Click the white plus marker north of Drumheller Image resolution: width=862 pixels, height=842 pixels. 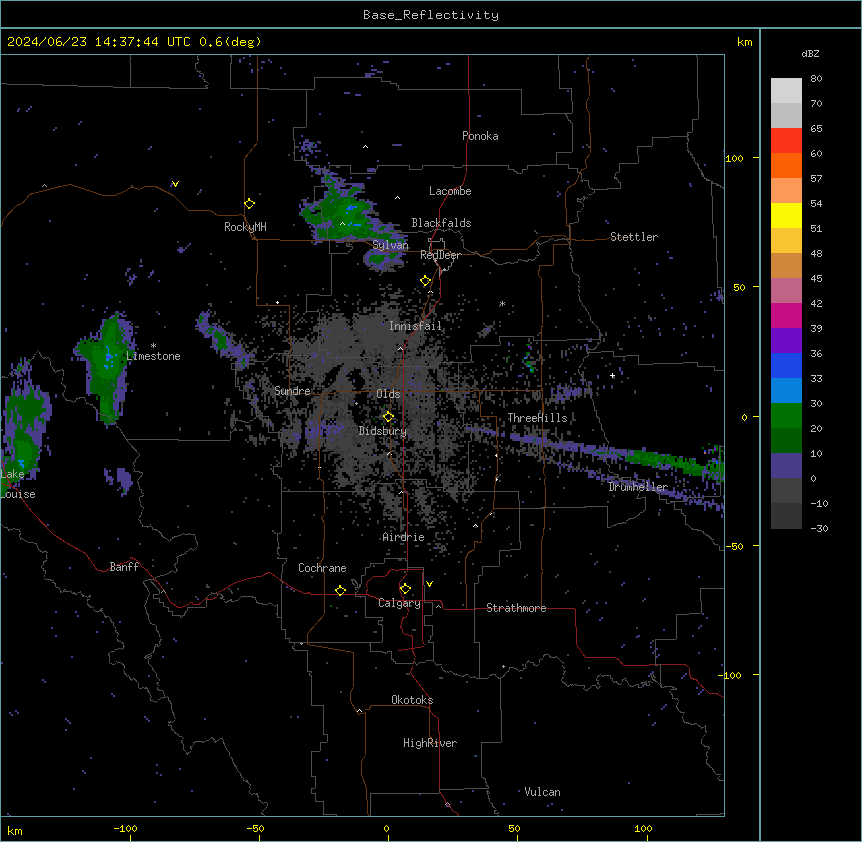[612, 375]
